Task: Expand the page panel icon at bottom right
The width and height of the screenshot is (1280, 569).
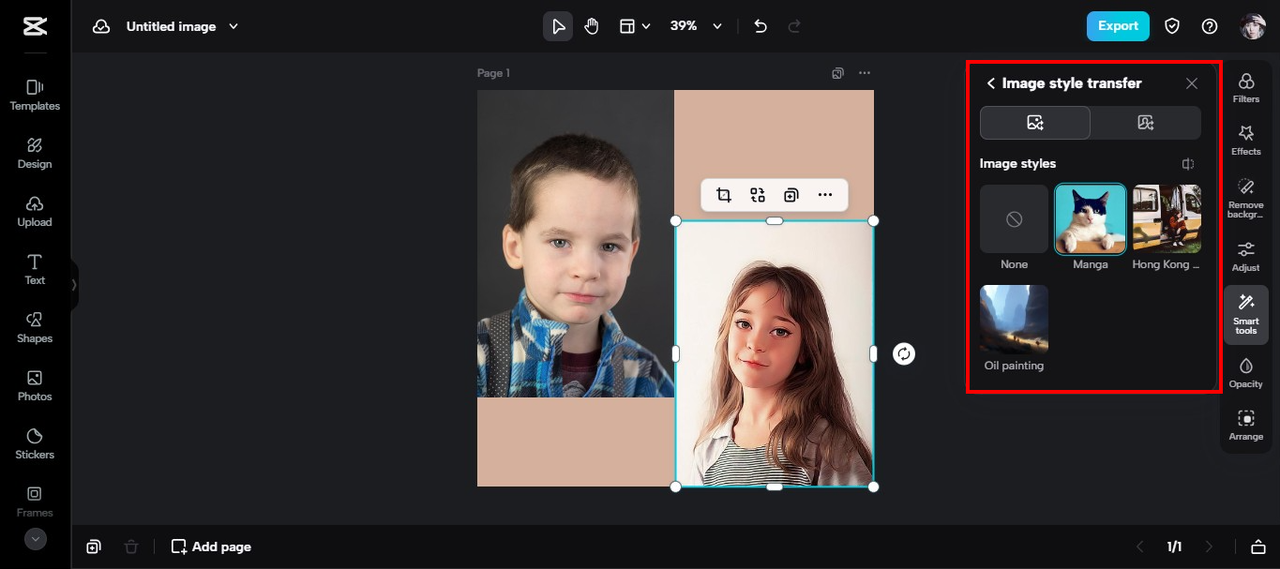Action: (1258, 546)
